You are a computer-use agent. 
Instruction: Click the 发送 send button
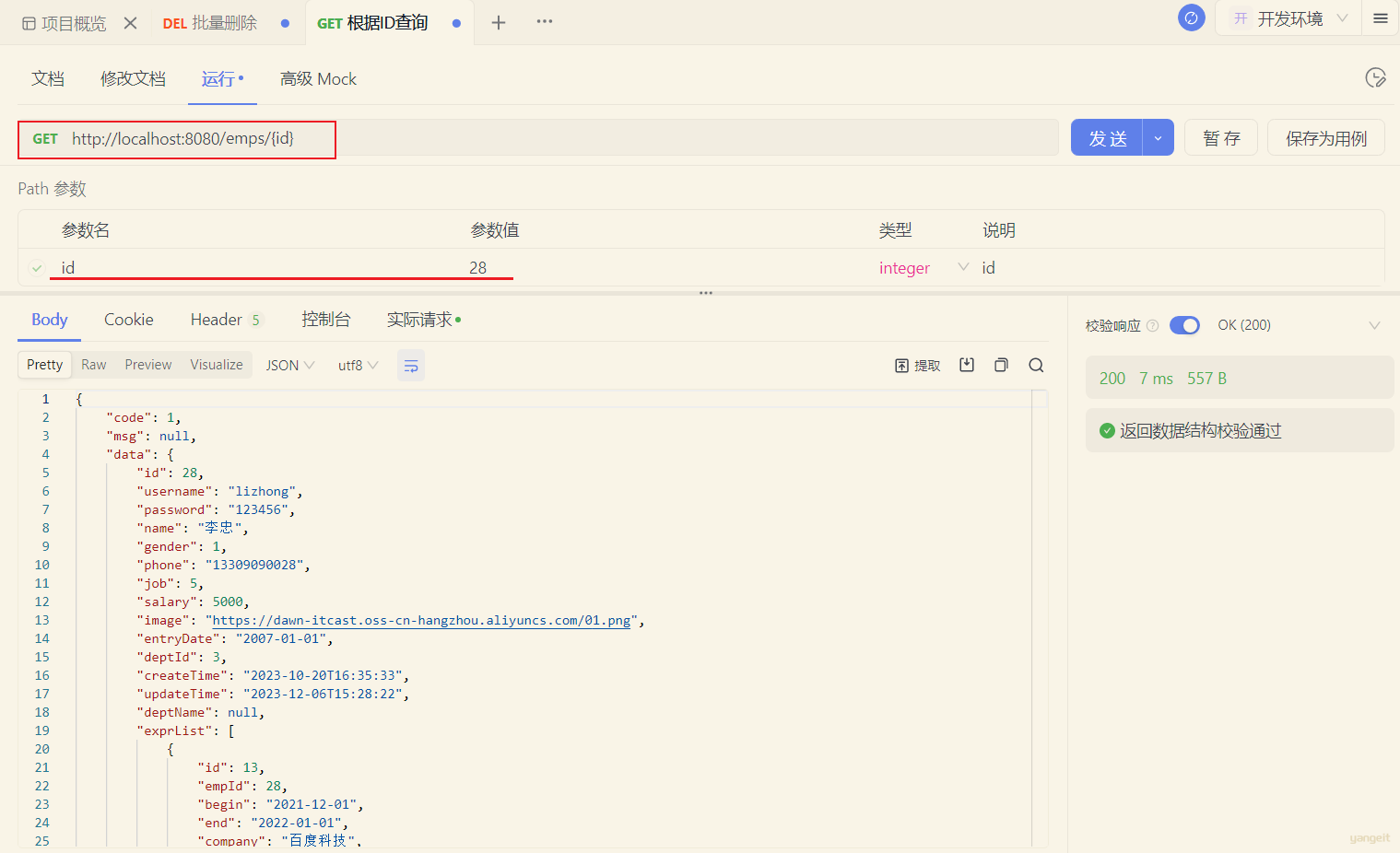coord(1107,138)
